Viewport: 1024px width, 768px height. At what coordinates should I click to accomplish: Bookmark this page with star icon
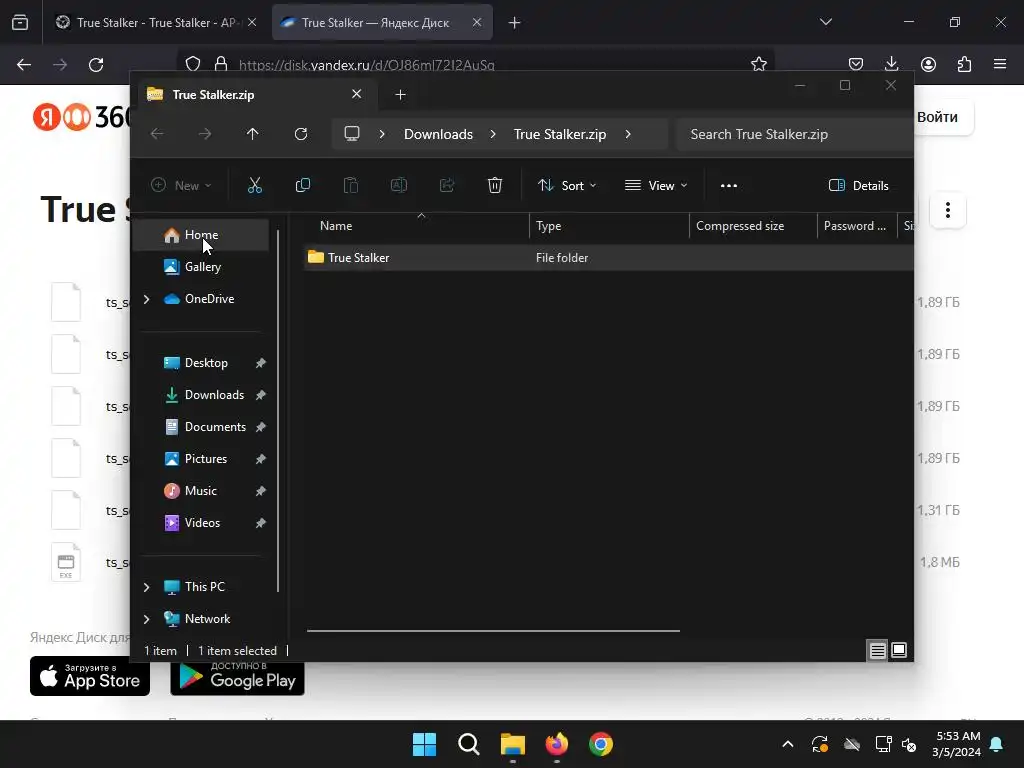pyautogui.click(x=758, y=64)
